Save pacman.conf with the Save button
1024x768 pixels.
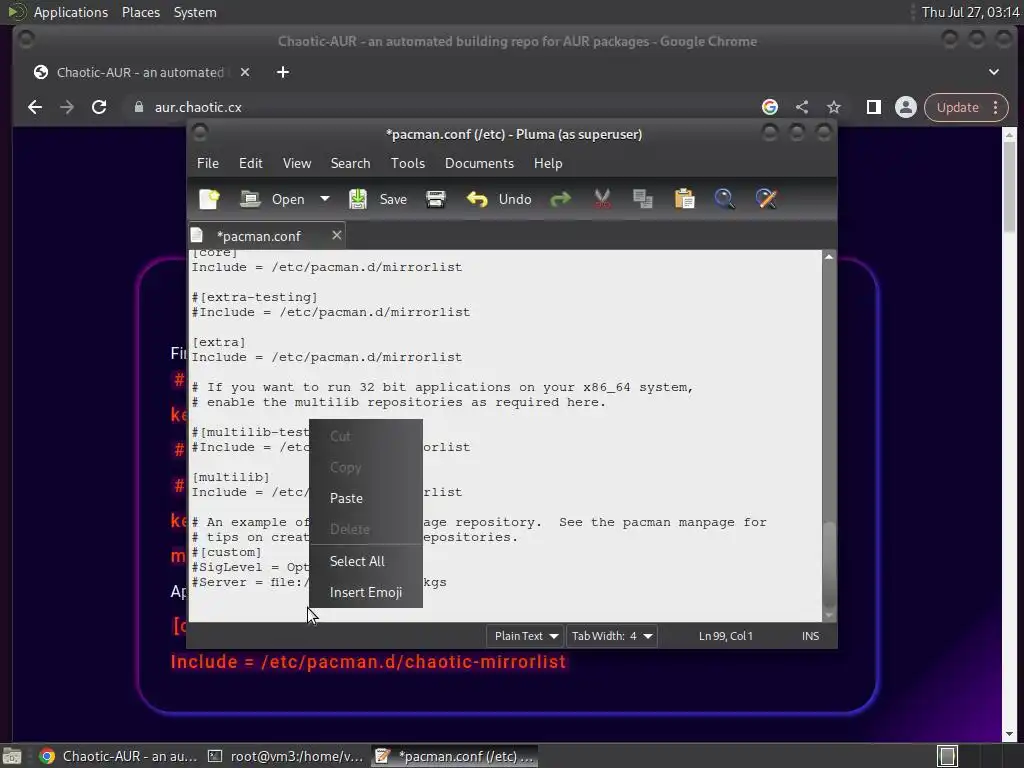(377, 199)
